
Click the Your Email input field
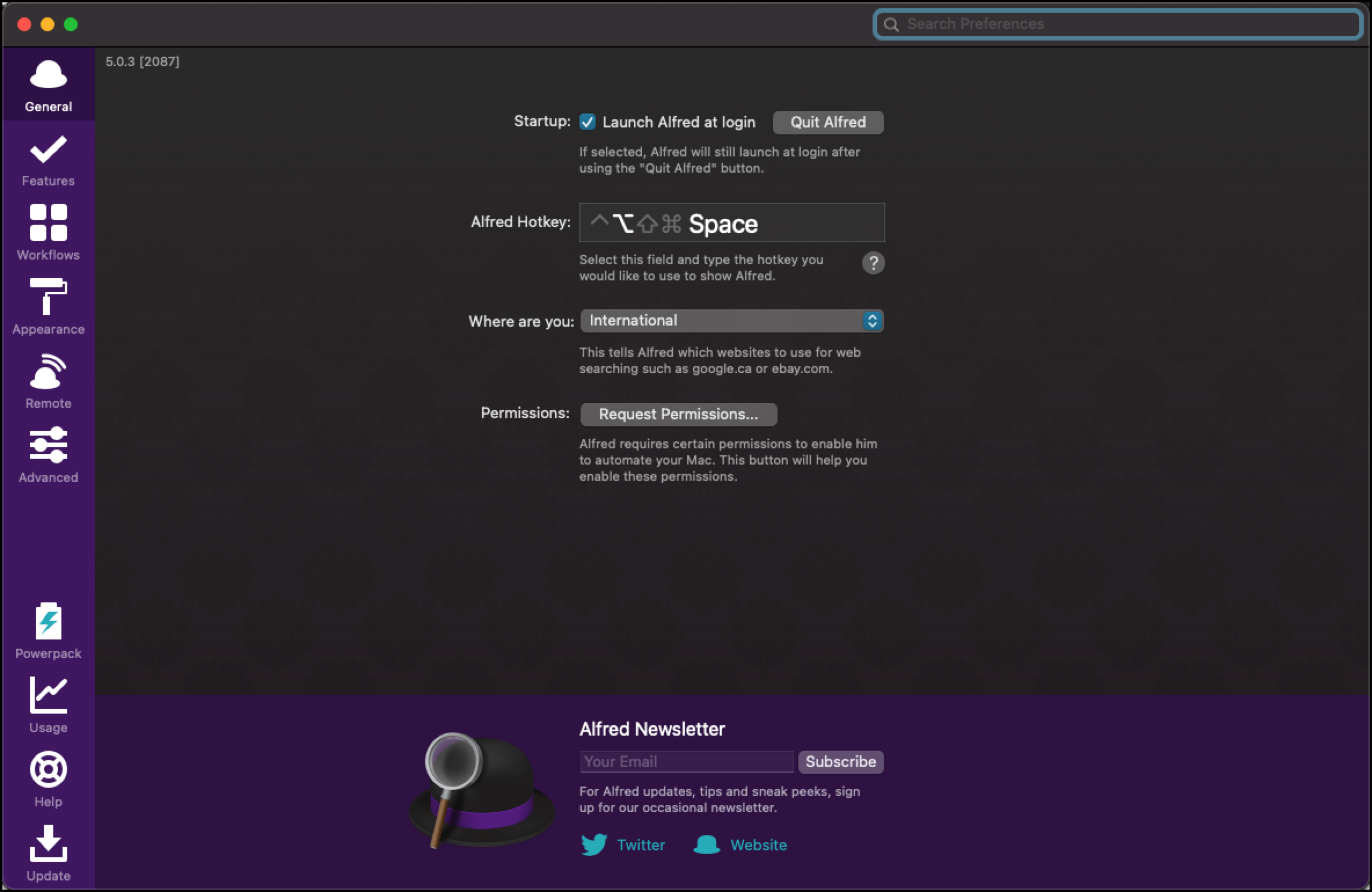687,762
